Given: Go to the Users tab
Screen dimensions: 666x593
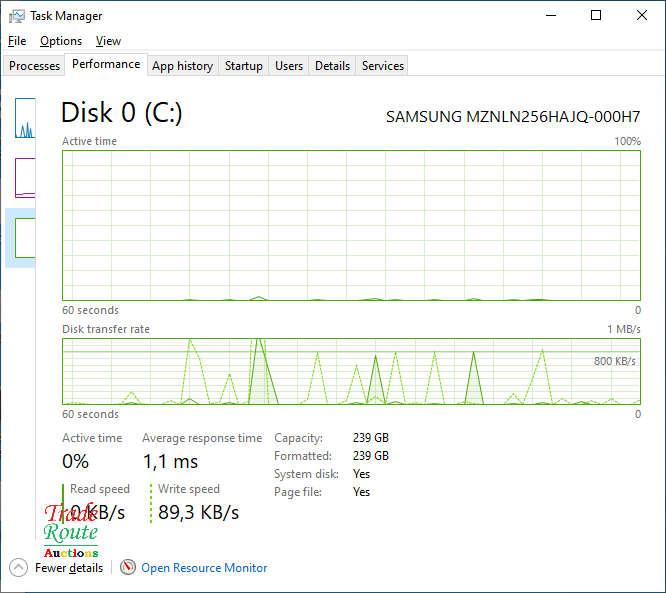Looking at the screenshot, I should (x=289, y=66).
